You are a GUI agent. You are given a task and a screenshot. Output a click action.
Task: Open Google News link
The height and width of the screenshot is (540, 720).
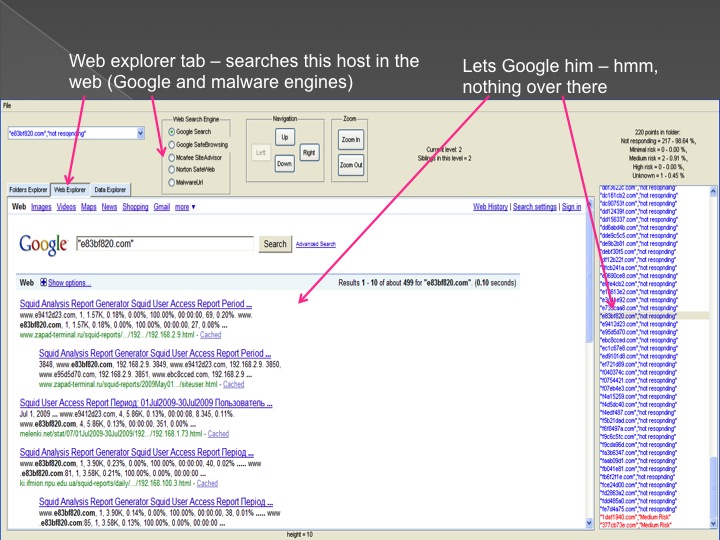point(109,207)
